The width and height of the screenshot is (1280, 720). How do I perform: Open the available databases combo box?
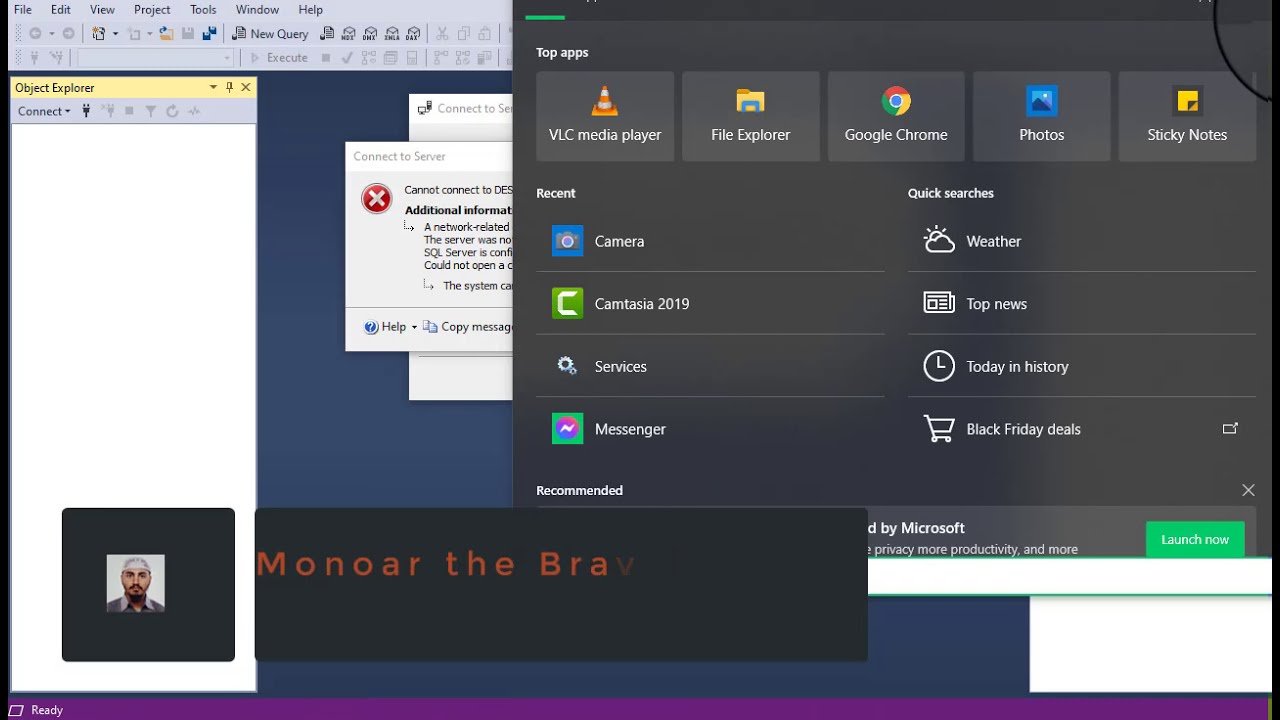155,58
